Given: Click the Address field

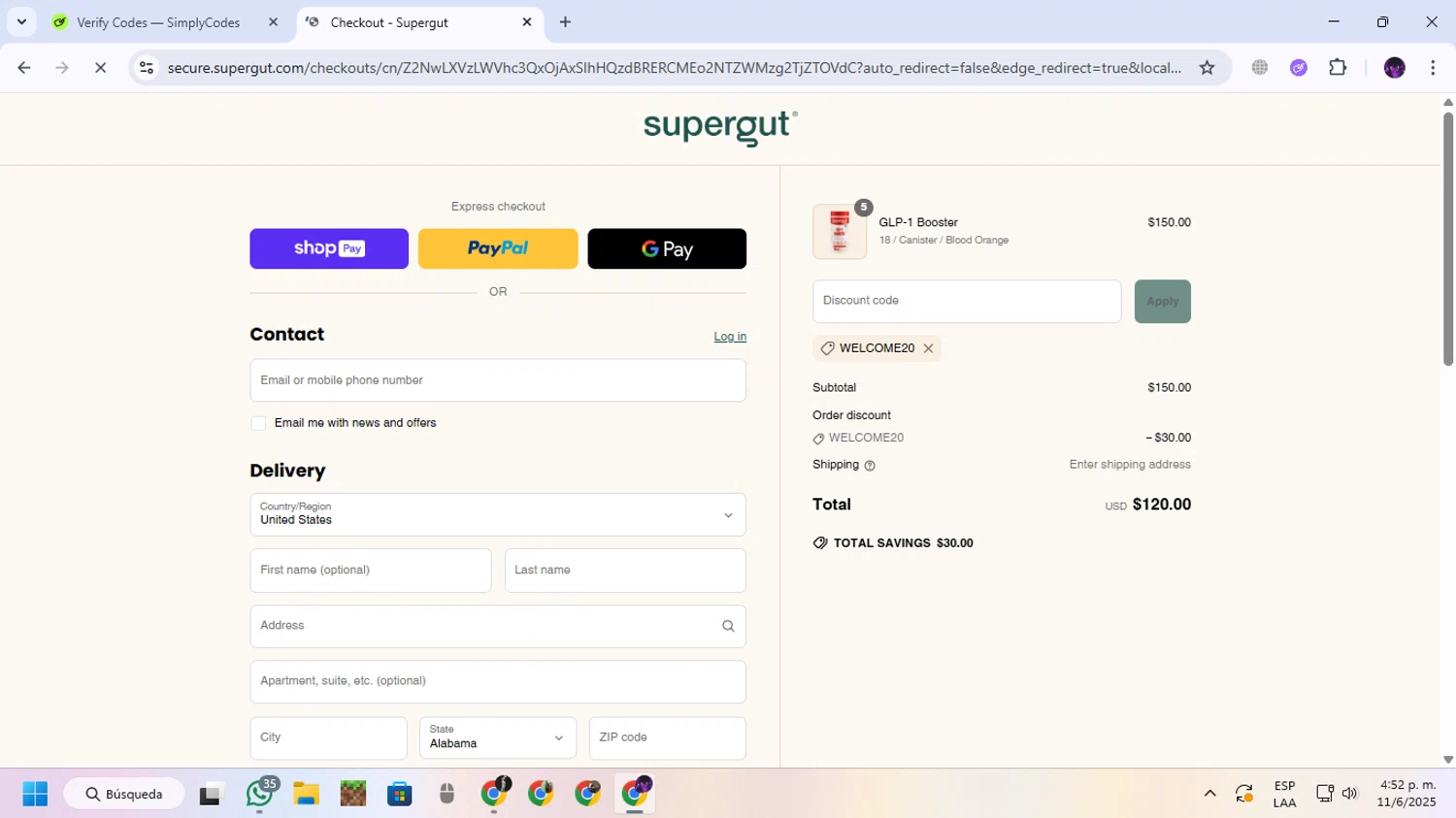Looking at the screenshot, I should pyautogui.click(x=498, y=626).
